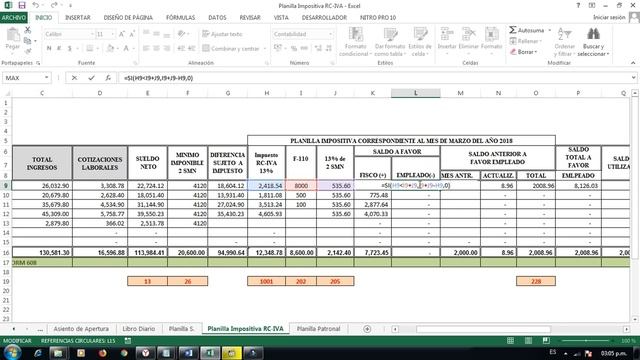Viewport: 640px width, 360px height.
Task: Open the NITRO PRO 10 tab
Action: coord(378,18)
